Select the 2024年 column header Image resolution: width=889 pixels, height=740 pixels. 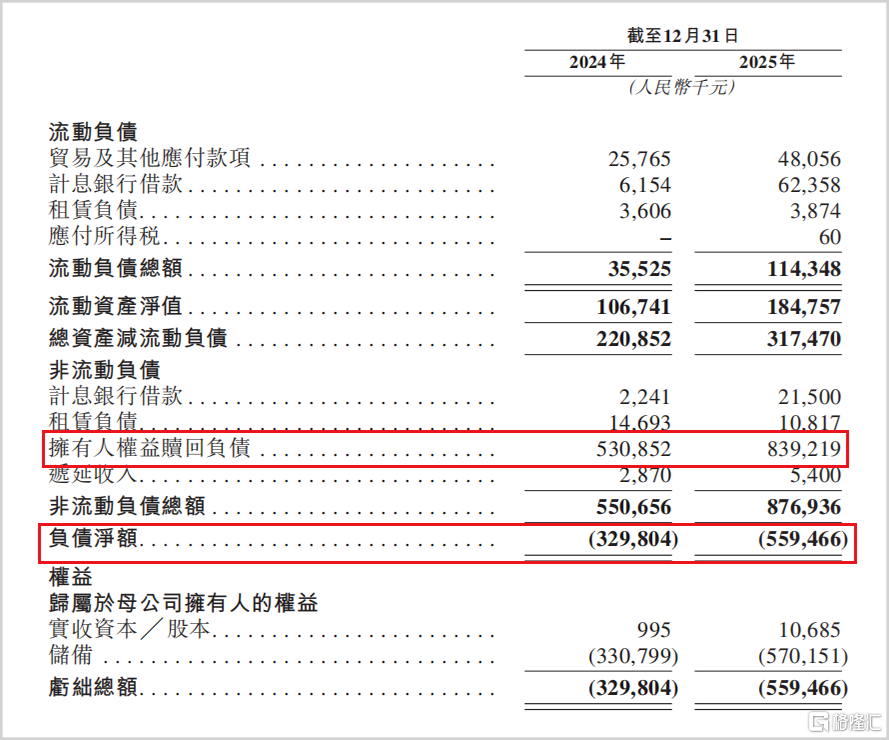[597, 62]
